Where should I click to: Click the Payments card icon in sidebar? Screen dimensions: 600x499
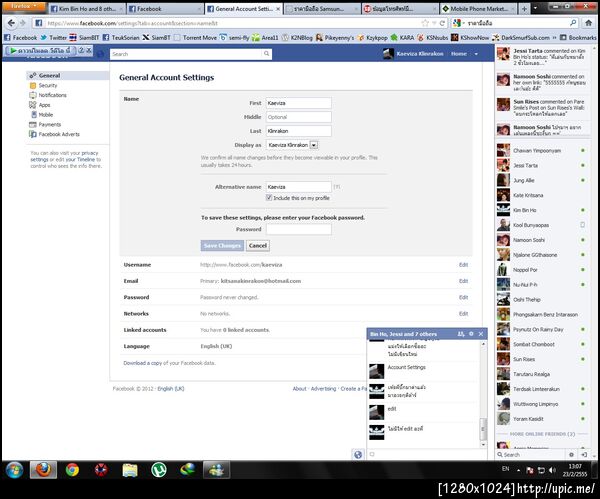click(x=33, y=124)
